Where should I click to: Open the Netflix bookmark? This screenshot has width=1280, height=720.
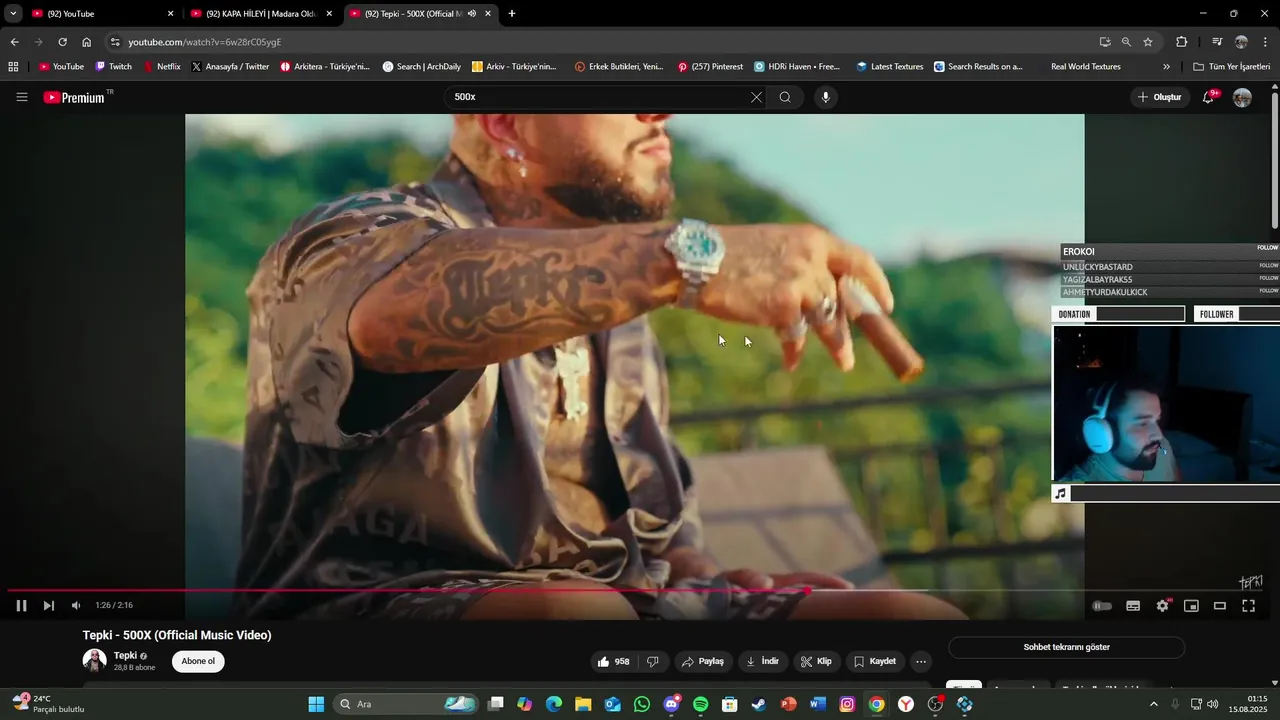coord(162,67)
